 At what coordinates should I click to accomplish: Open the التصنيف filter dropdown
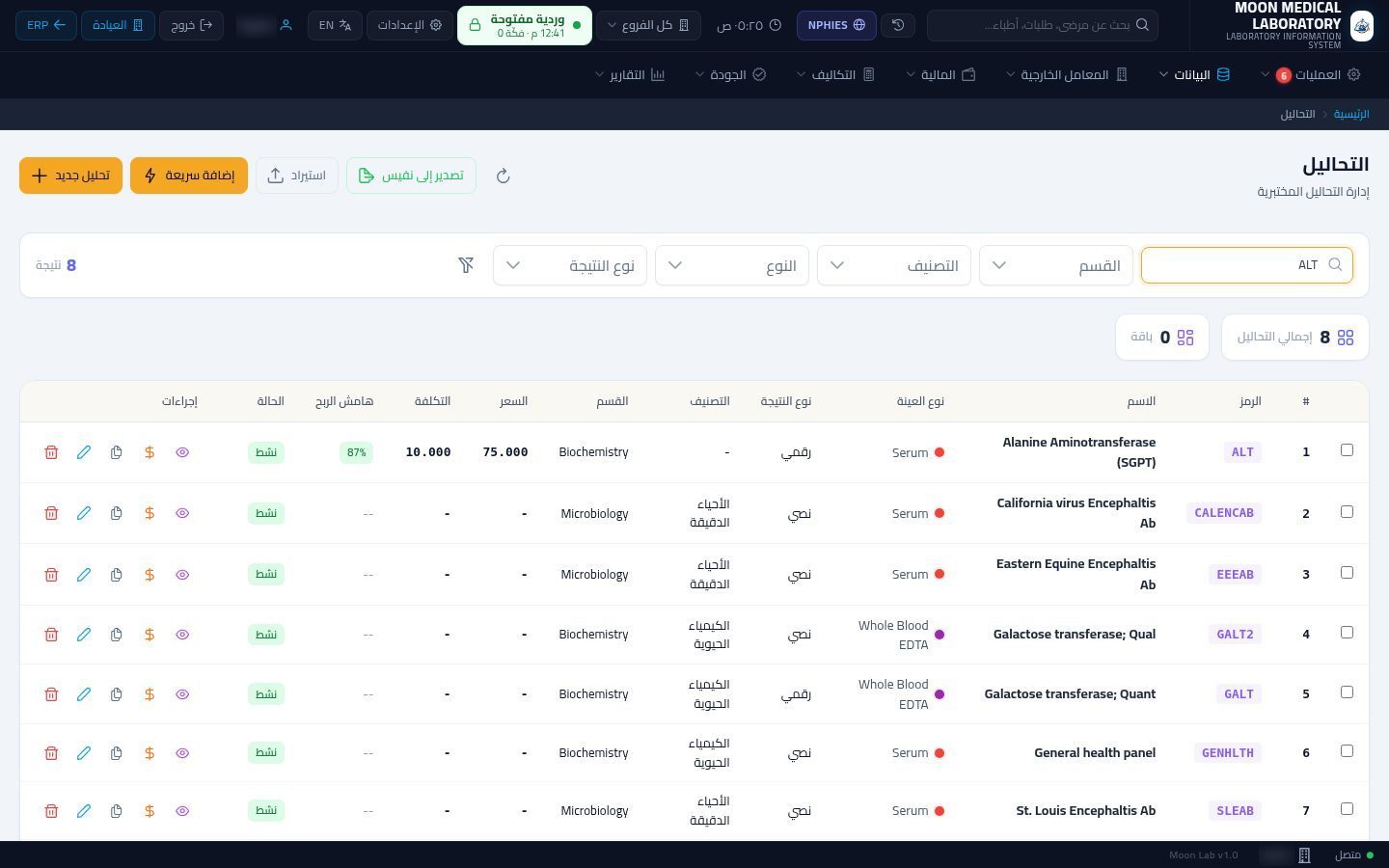coord(893,265)
